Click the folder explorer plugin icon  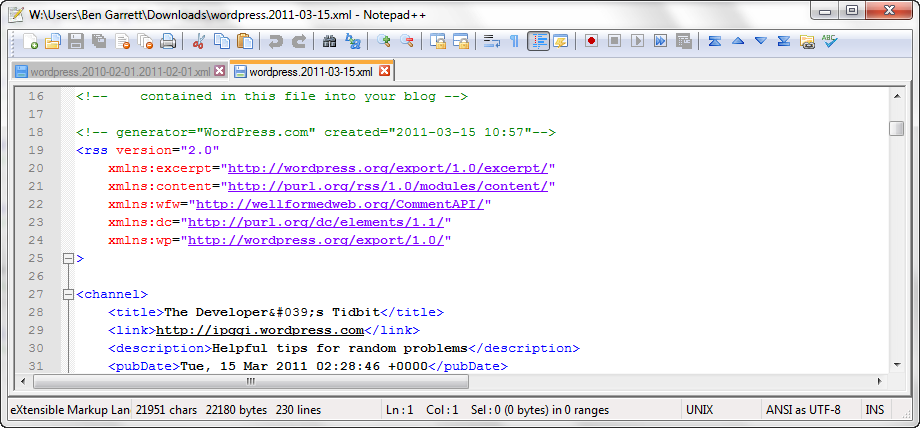[x=807, y=41]
